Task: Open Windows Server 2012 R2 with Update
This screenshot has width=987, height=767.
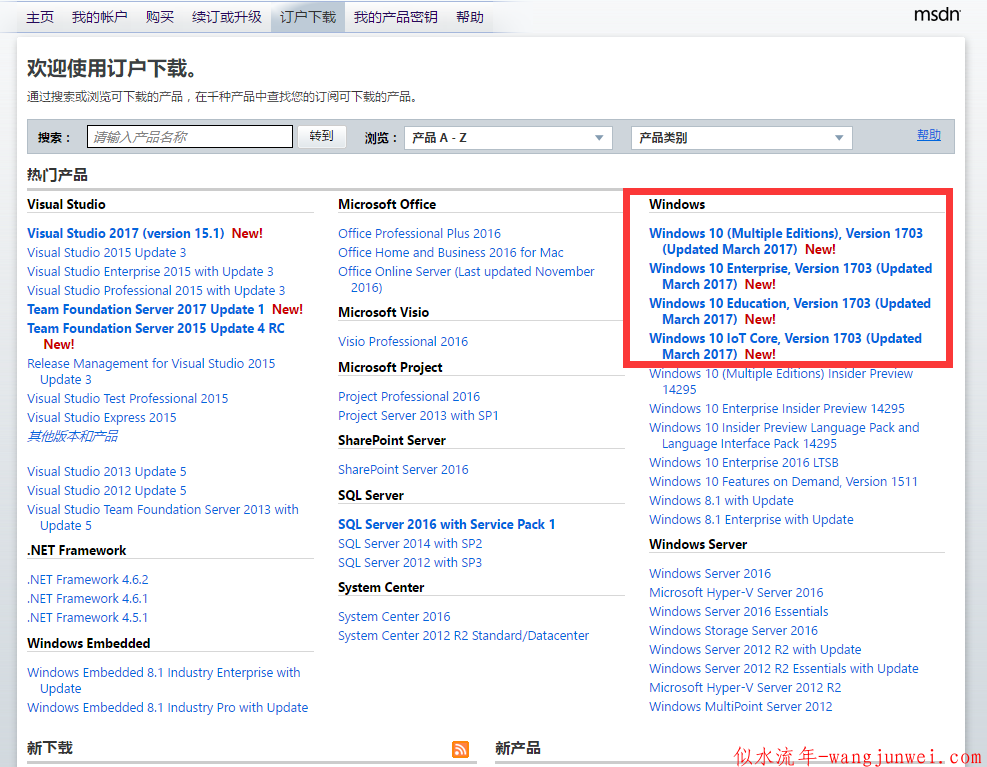Action: point(755,649)
